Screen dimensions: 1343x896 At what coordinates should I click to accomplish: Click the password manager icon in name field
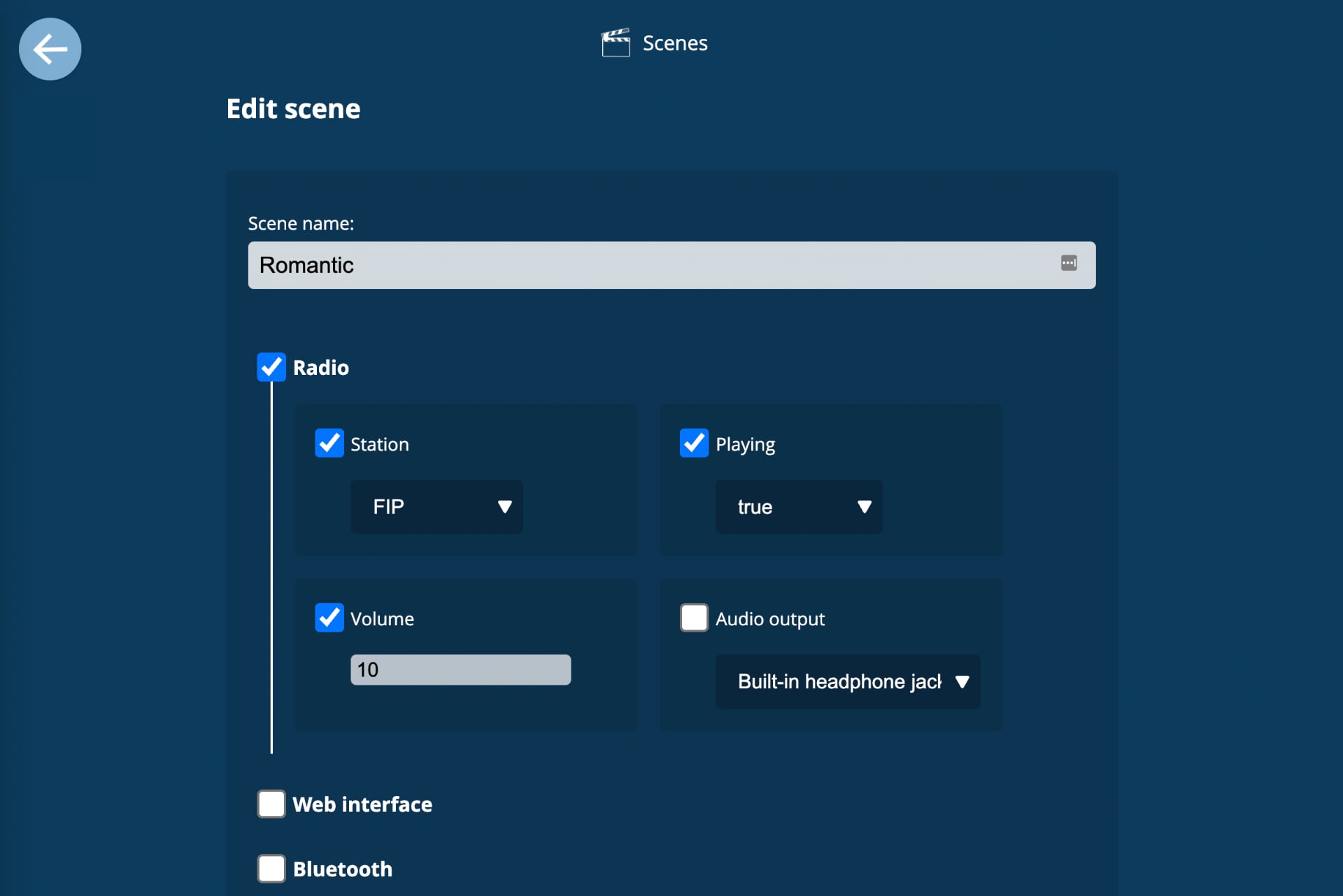coord(1068,263)
